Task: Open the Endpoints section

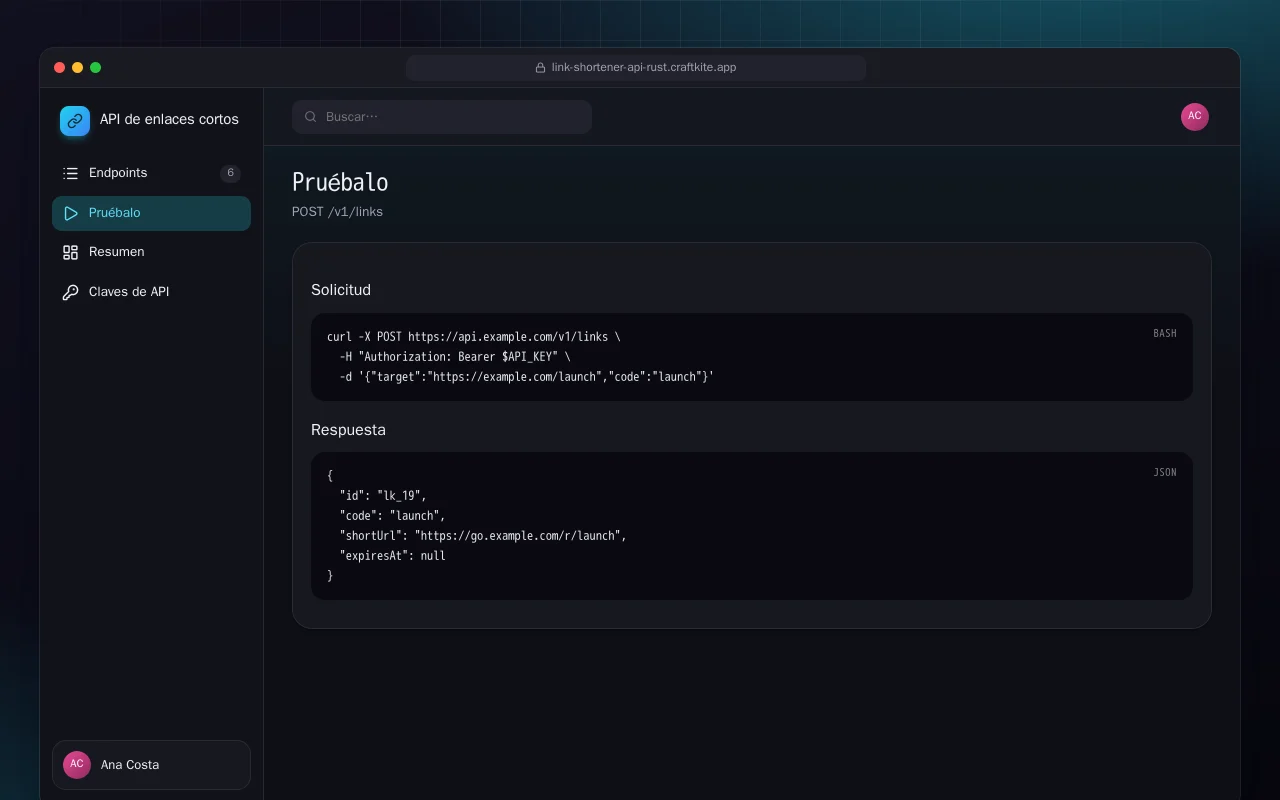Action: 151,173
